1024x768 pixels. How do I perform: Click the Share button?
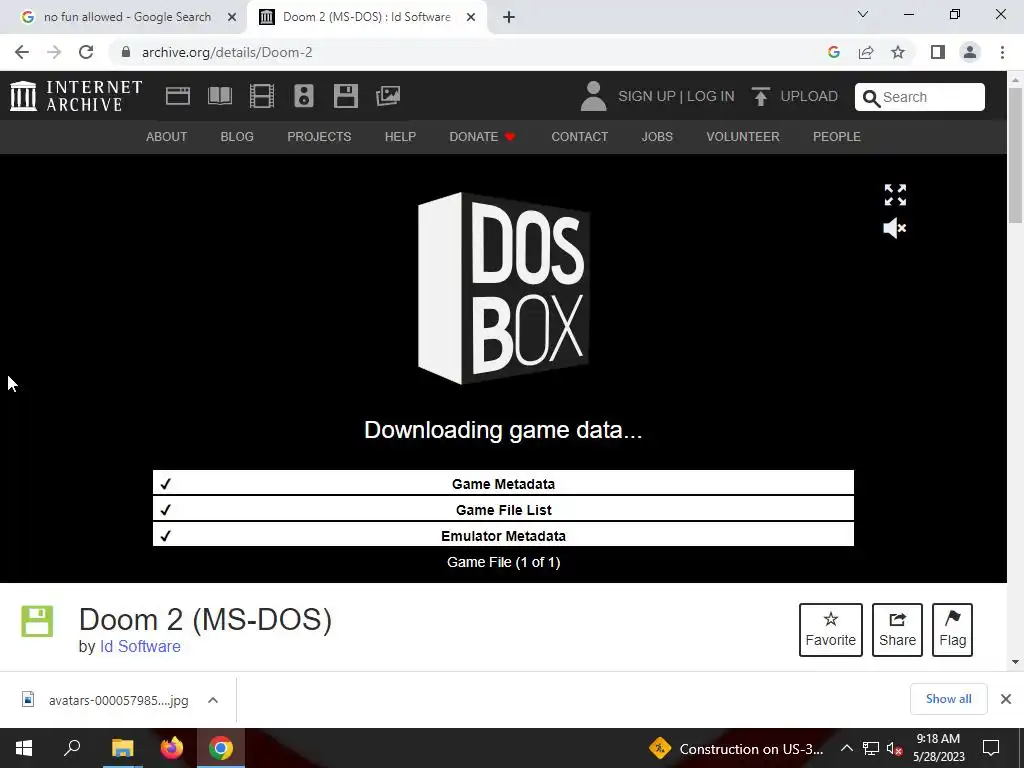(x=897, y=630)
